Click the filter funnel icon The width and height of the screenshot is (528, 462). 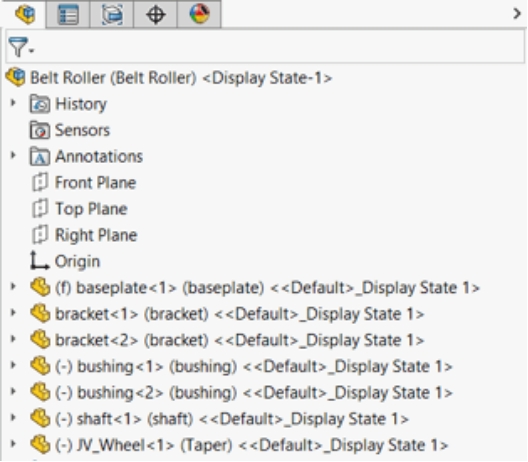(x=18, y=47)
